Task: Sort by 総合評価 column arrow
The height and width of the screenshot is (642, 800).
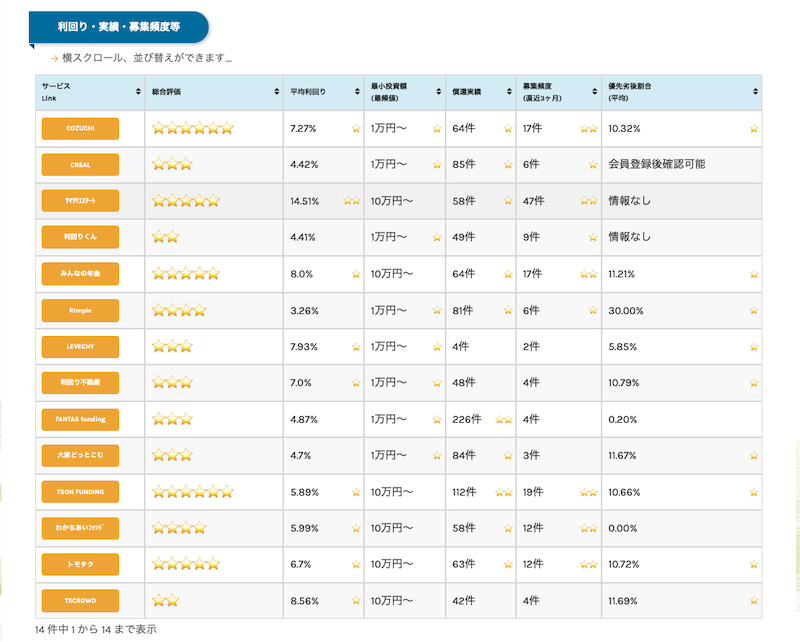Action: click(x=277, y=91)
